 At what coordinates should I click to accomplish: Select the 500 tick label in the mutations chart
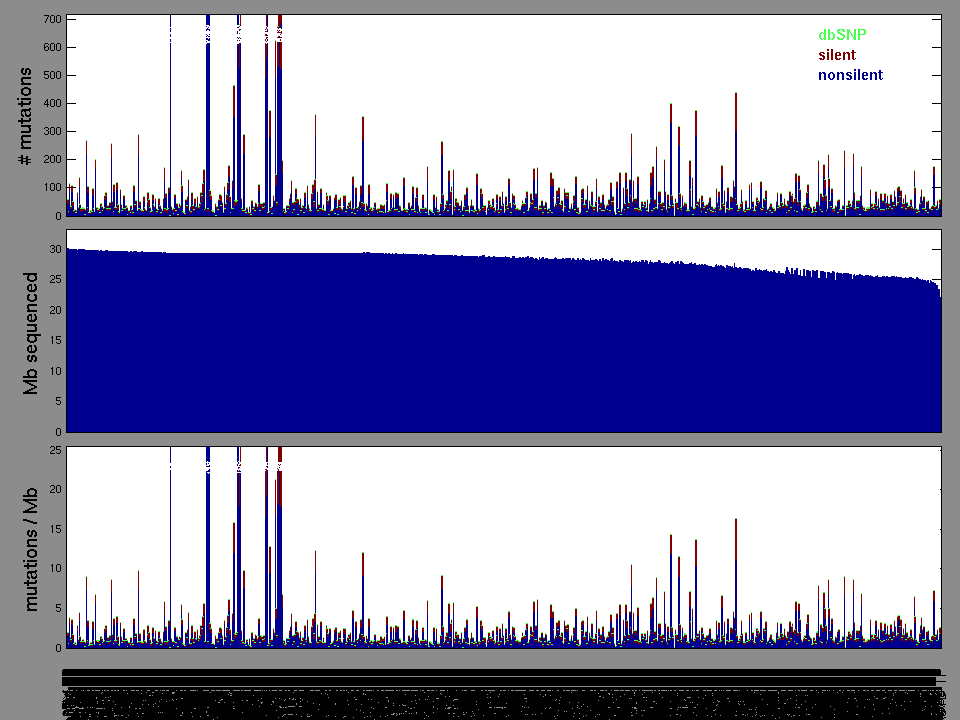(50, 75)
